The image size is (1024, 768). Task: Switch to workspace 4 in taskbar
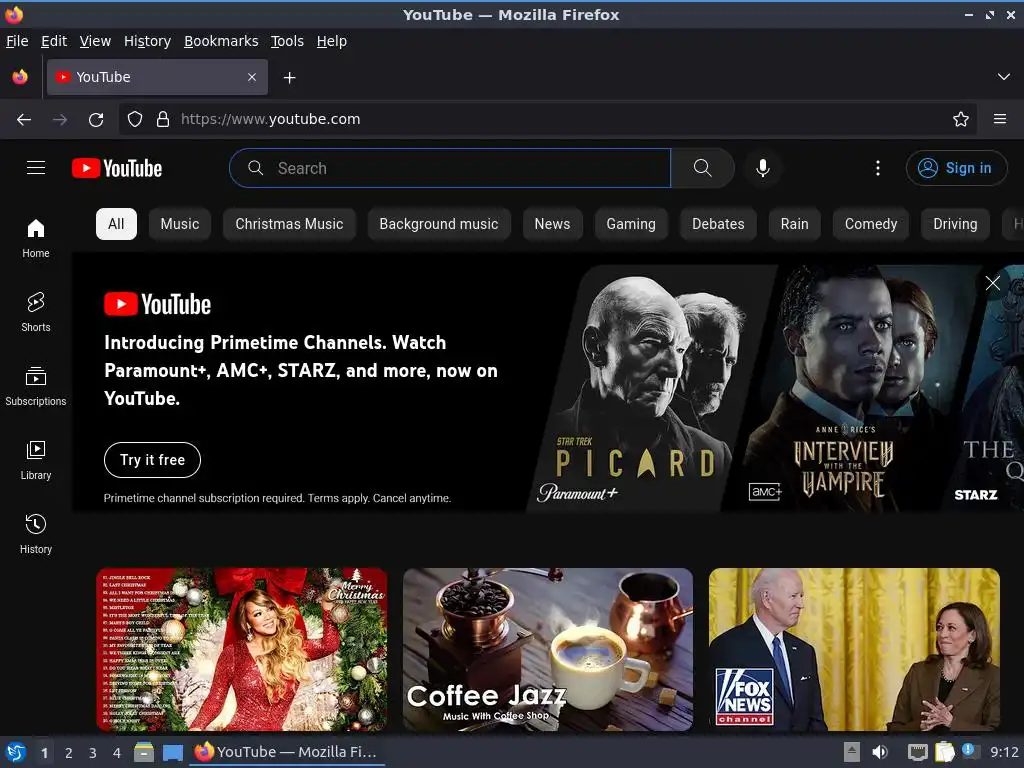(x=117, y=753)
